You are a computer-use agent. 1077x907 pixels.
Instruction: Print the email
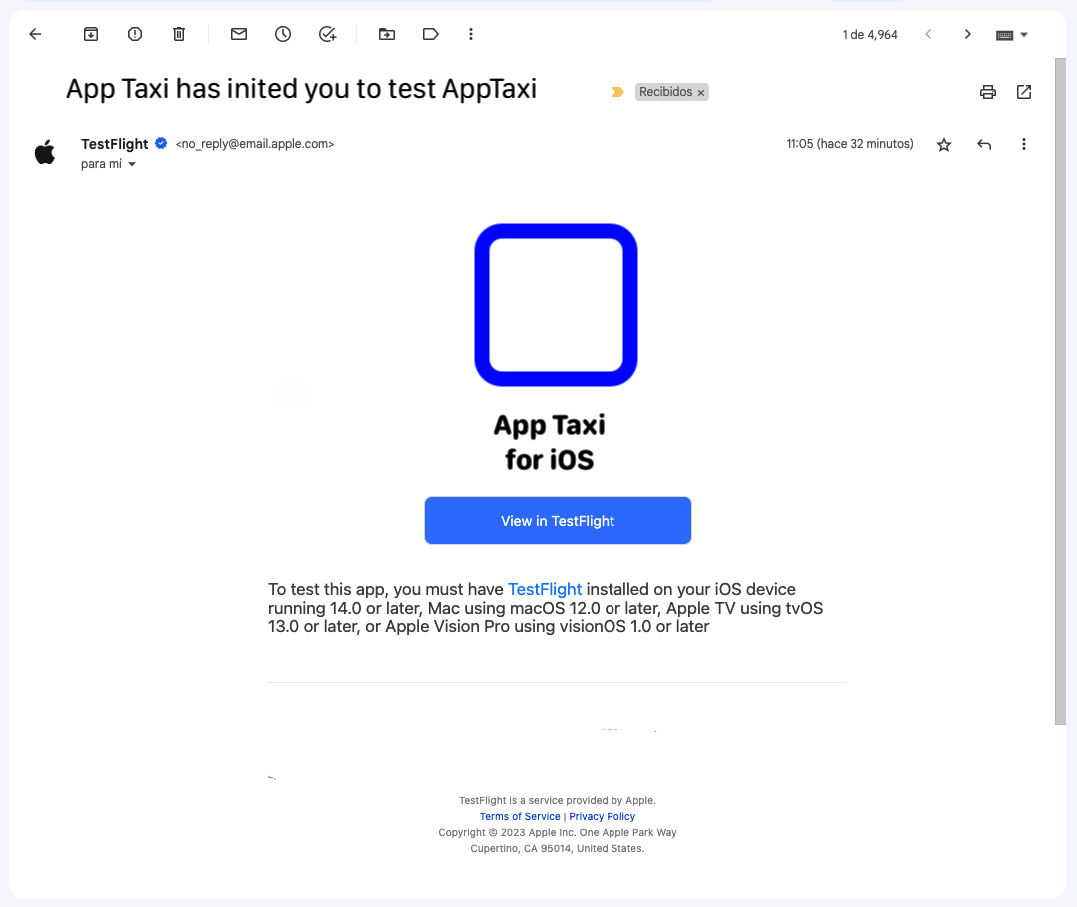[x=988, y=92]
